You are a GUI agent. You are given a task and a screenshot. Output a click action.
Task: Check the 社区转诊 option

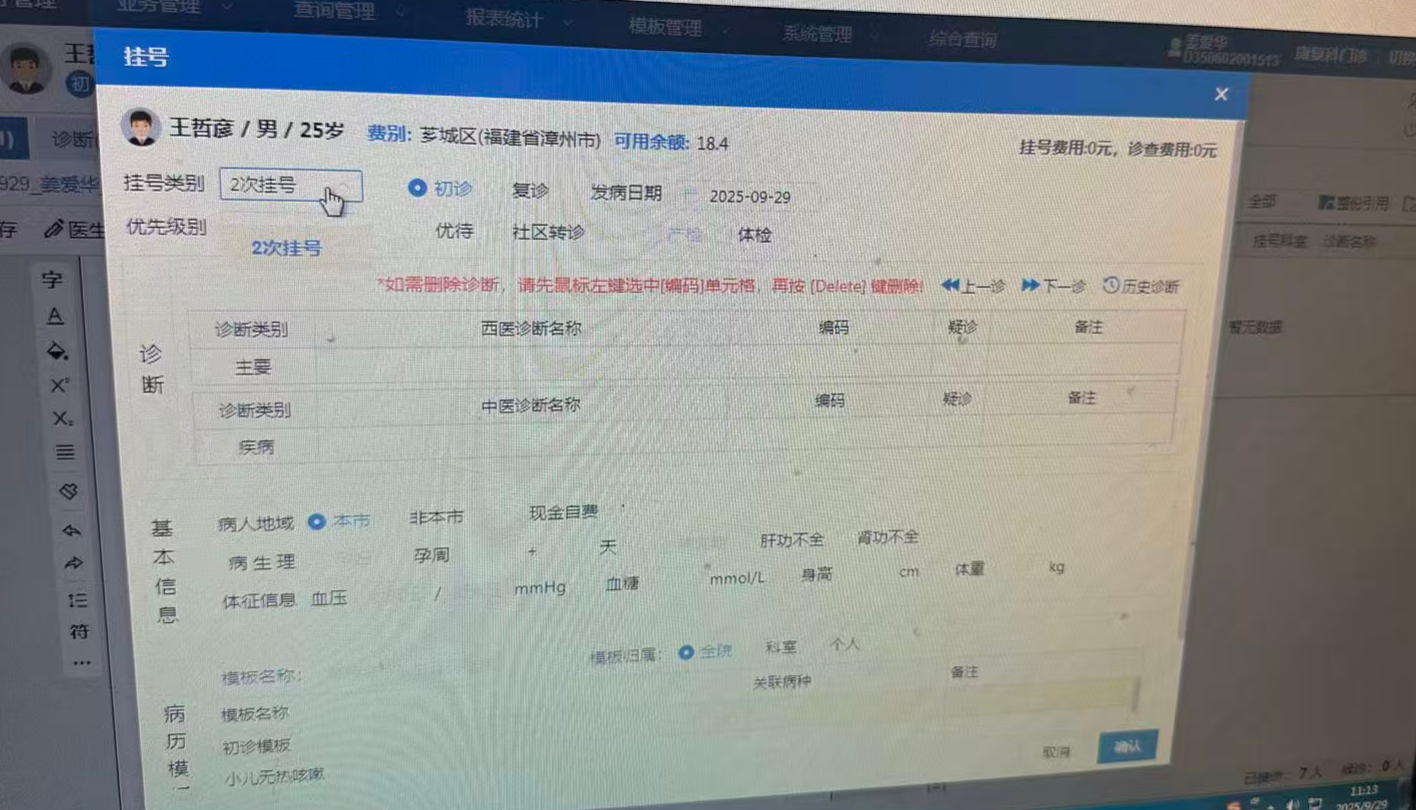(x=548, y=232)
